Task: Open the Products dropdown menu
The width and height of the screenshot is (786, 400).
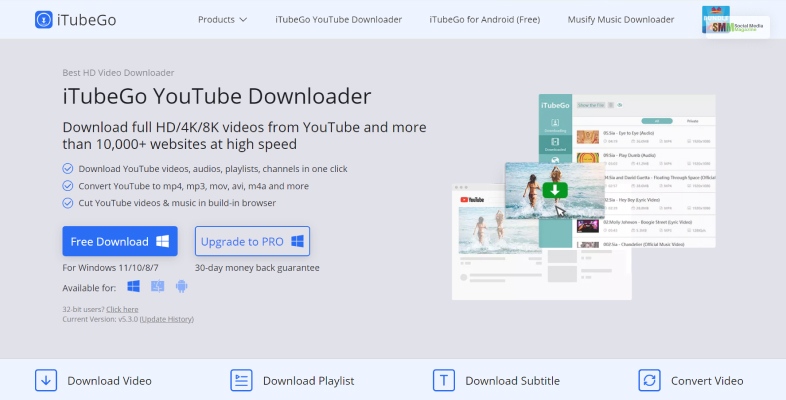Action: (x=222, y=20)
